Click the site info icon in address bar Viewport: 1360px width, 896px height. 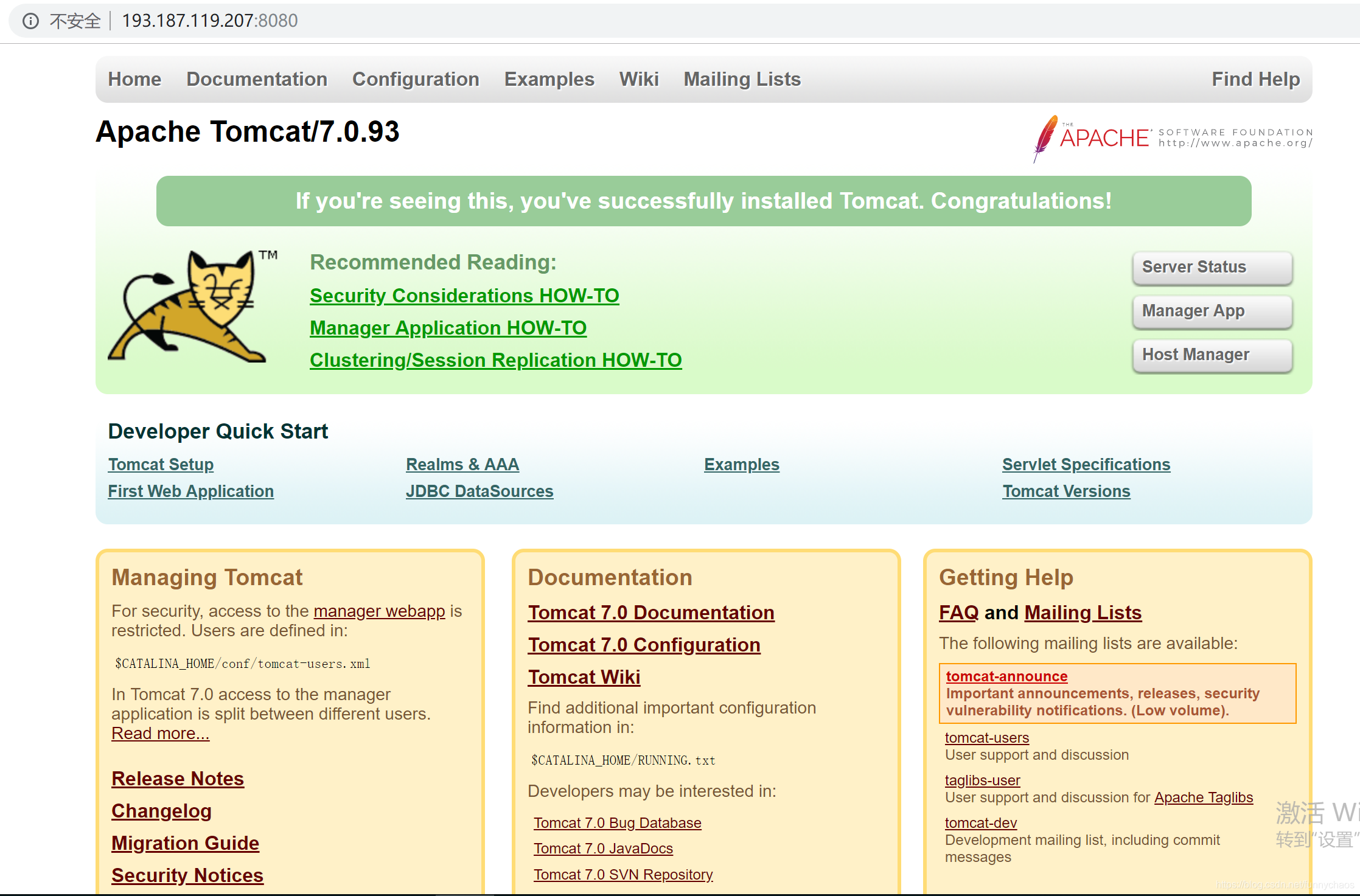pos(30,21)
